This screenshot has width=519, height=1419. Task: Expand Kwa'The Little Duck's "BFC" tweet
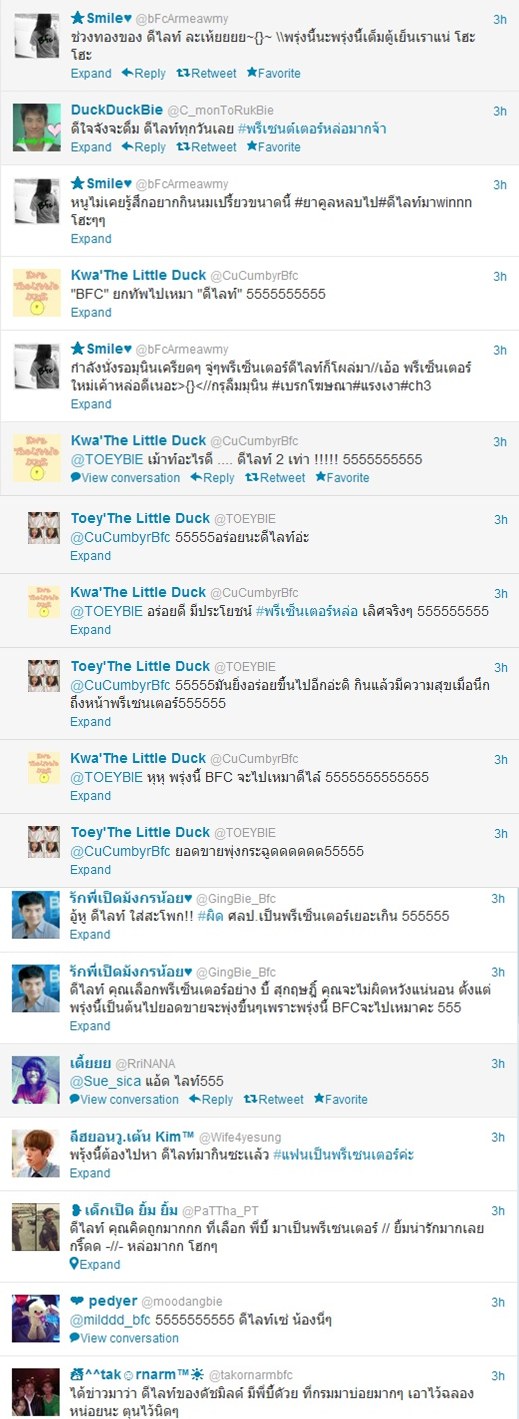(91, 312)
